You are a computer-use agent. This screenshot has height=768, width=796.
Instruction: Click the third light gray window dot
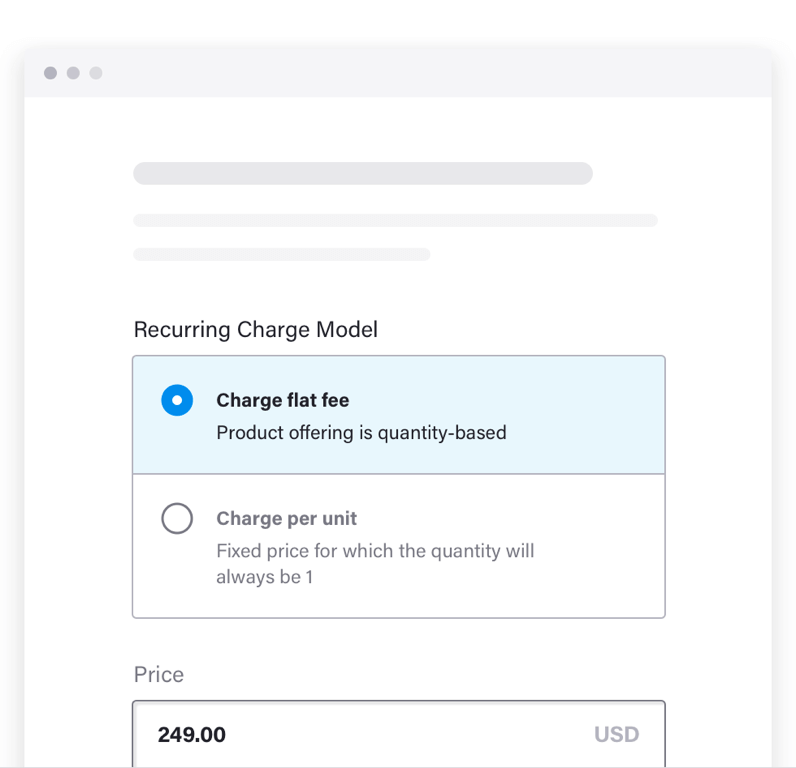click(x=96, y=73)
